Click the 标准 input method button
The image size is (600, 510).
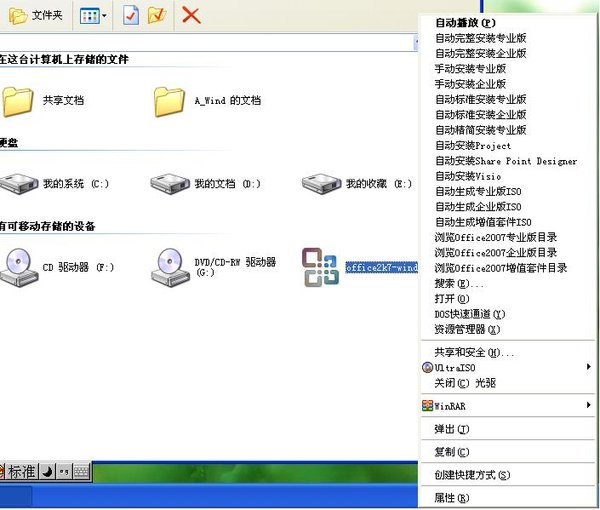click(22, 471)
